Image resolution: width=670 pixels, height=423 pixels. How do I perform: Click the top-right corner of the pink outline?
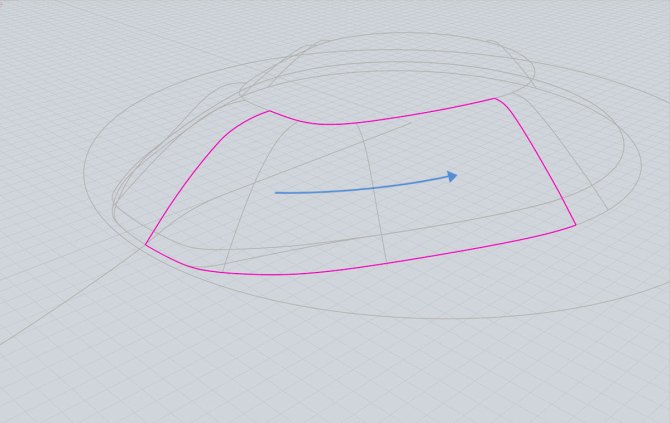[x=495, y=98]
